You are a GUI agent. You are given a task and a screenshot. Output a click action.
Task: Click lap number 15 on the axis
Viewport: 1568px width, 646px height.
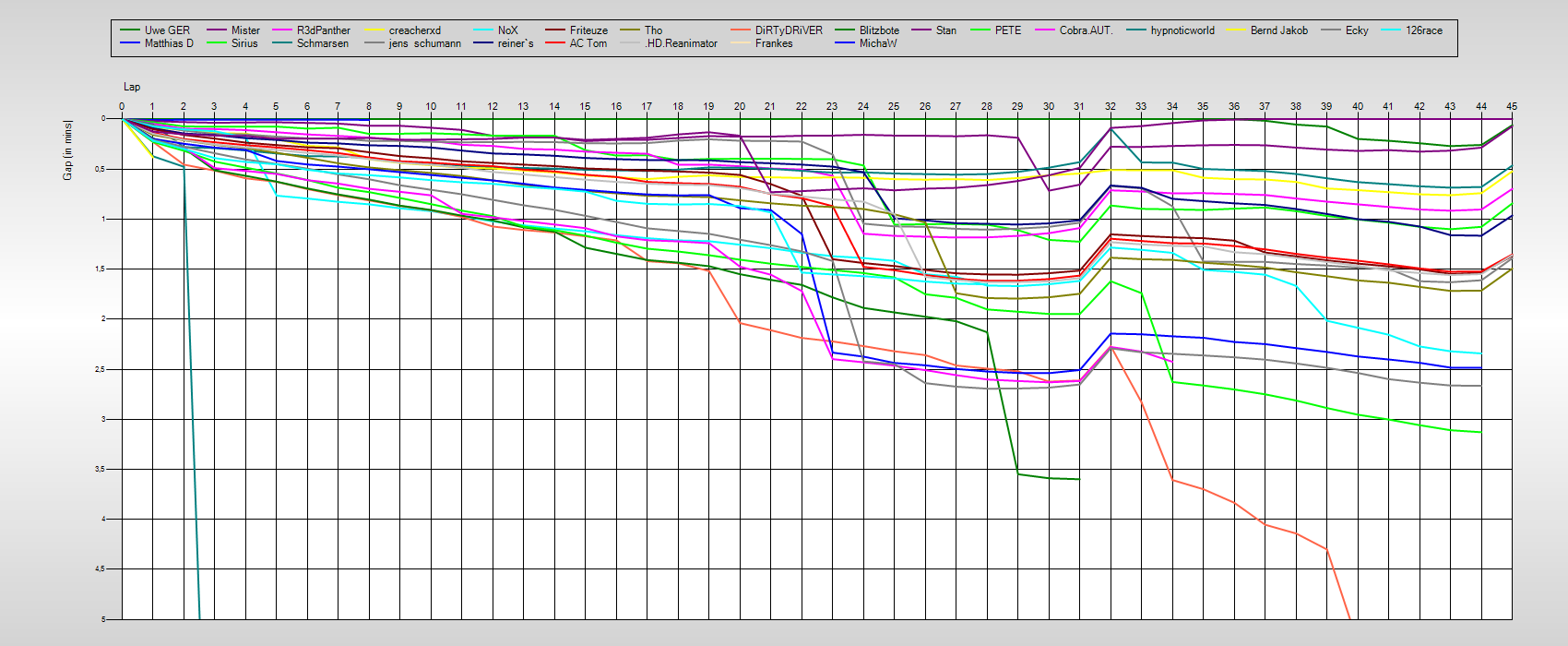[x=585, y=107]
